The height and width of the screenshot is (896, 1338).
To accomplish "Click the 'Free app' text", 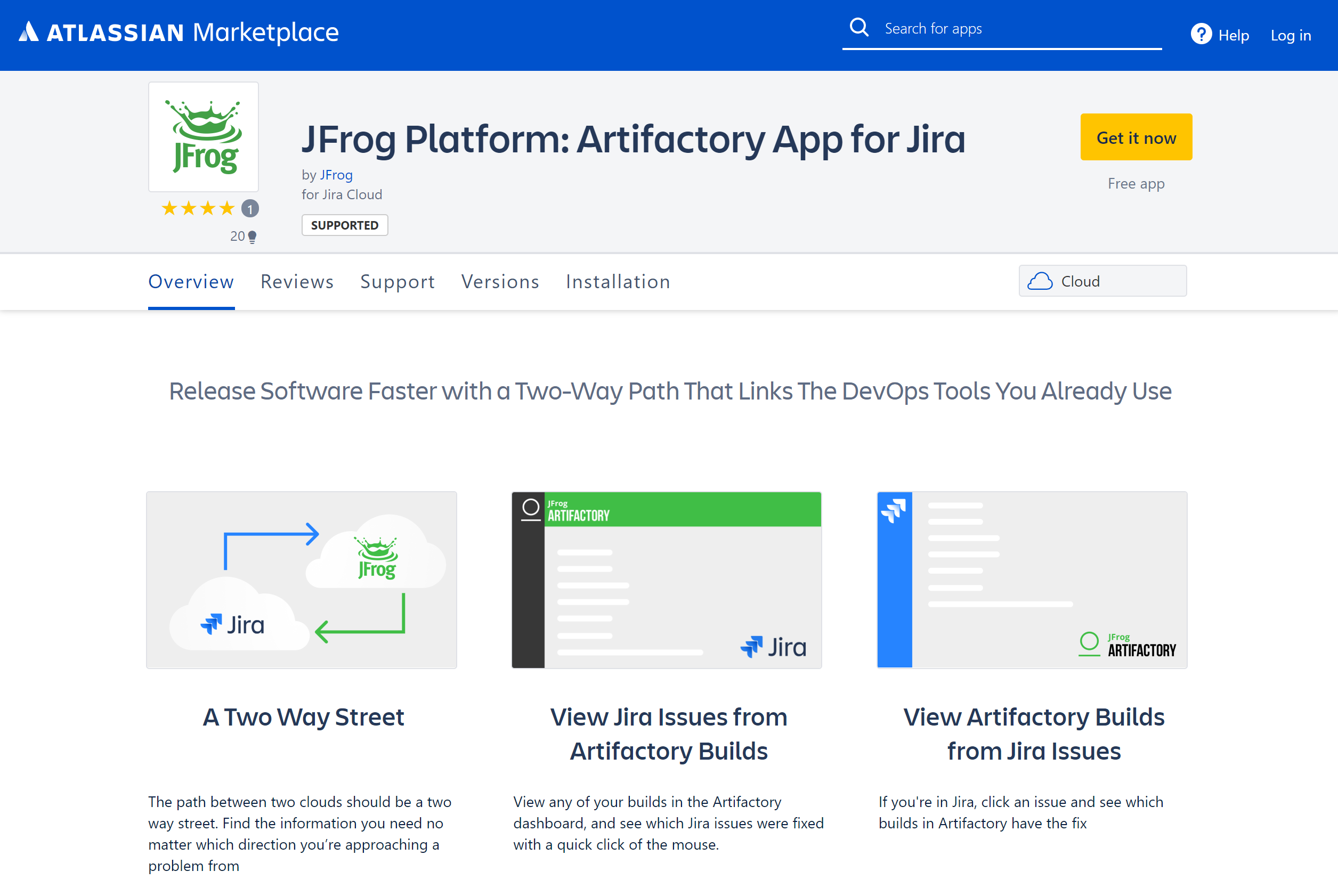I will (x=1136, y=184).
